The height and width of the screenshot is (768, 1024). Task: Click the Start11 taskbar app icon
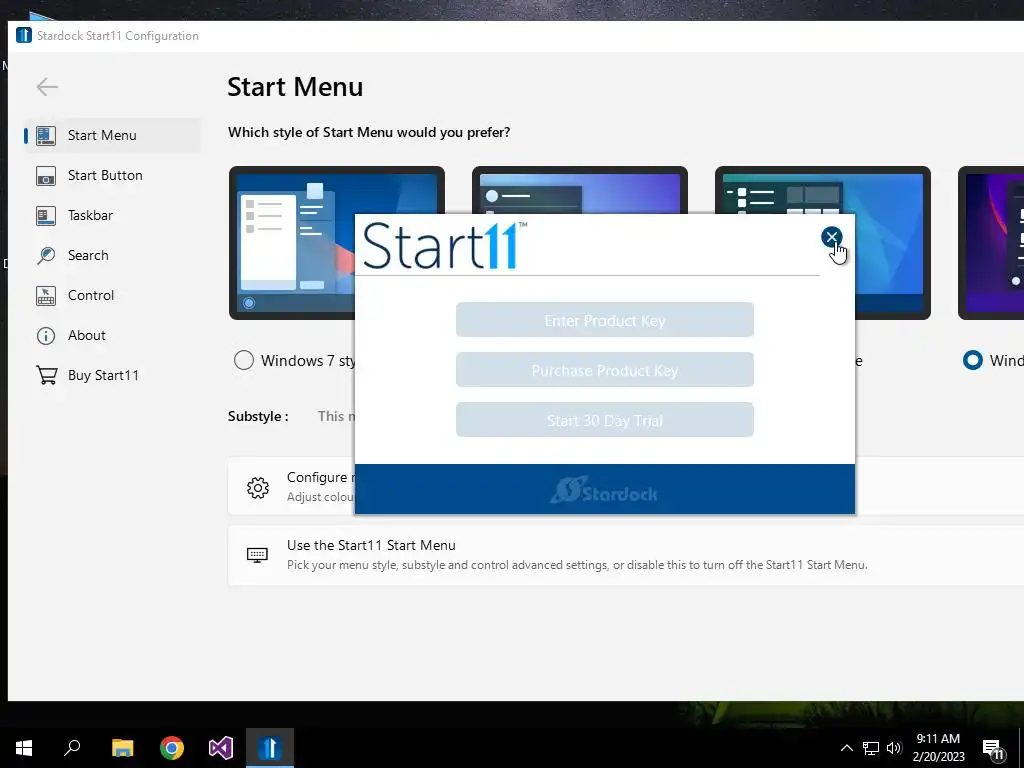pyautogui.click(x=270, y=748)
